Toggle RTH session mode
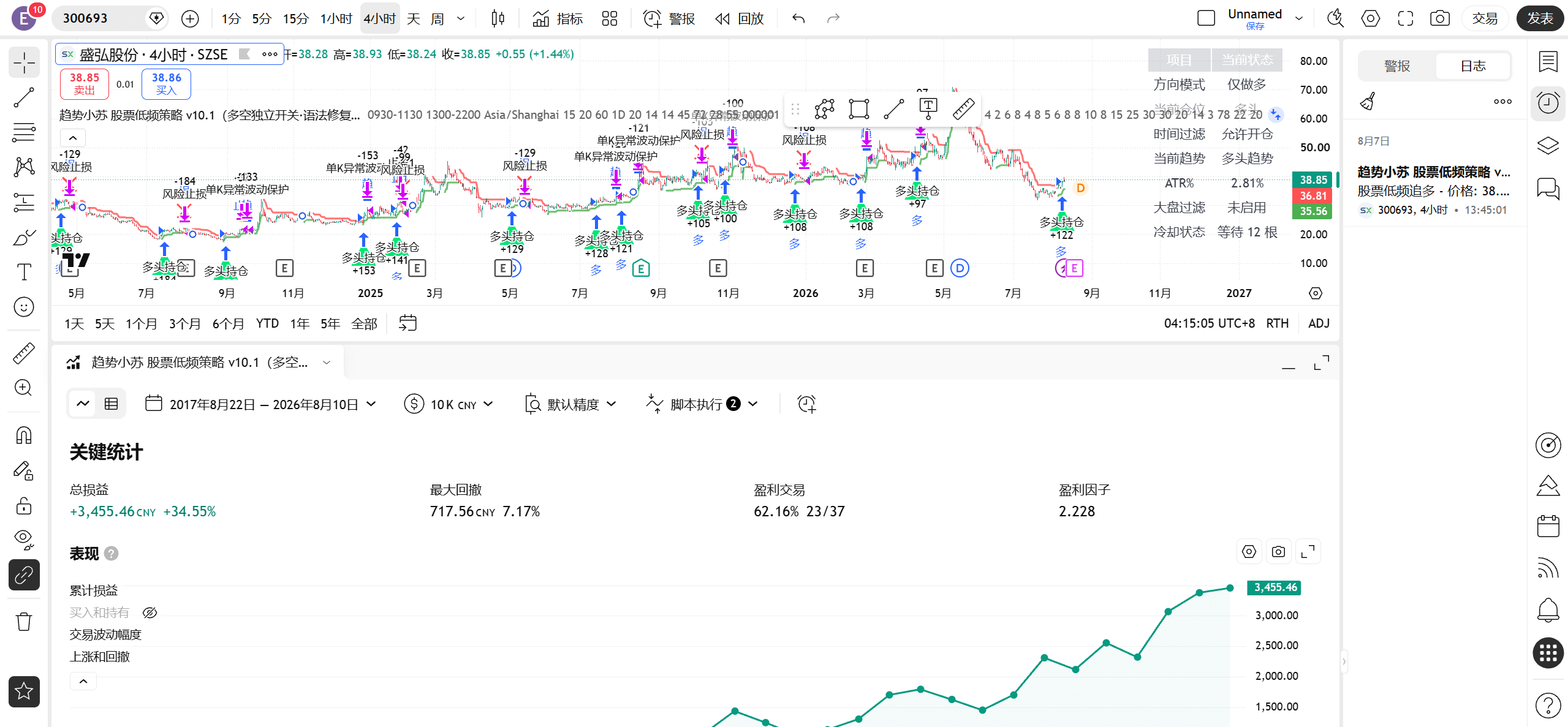The width and height of the screenshot is (1568, 727). coord(1278,324)
